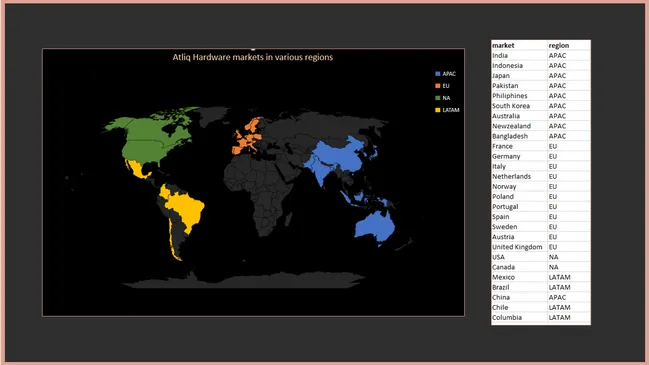Click Mexico on the world map
Screen dimensions: 650x365
(138, 169)
